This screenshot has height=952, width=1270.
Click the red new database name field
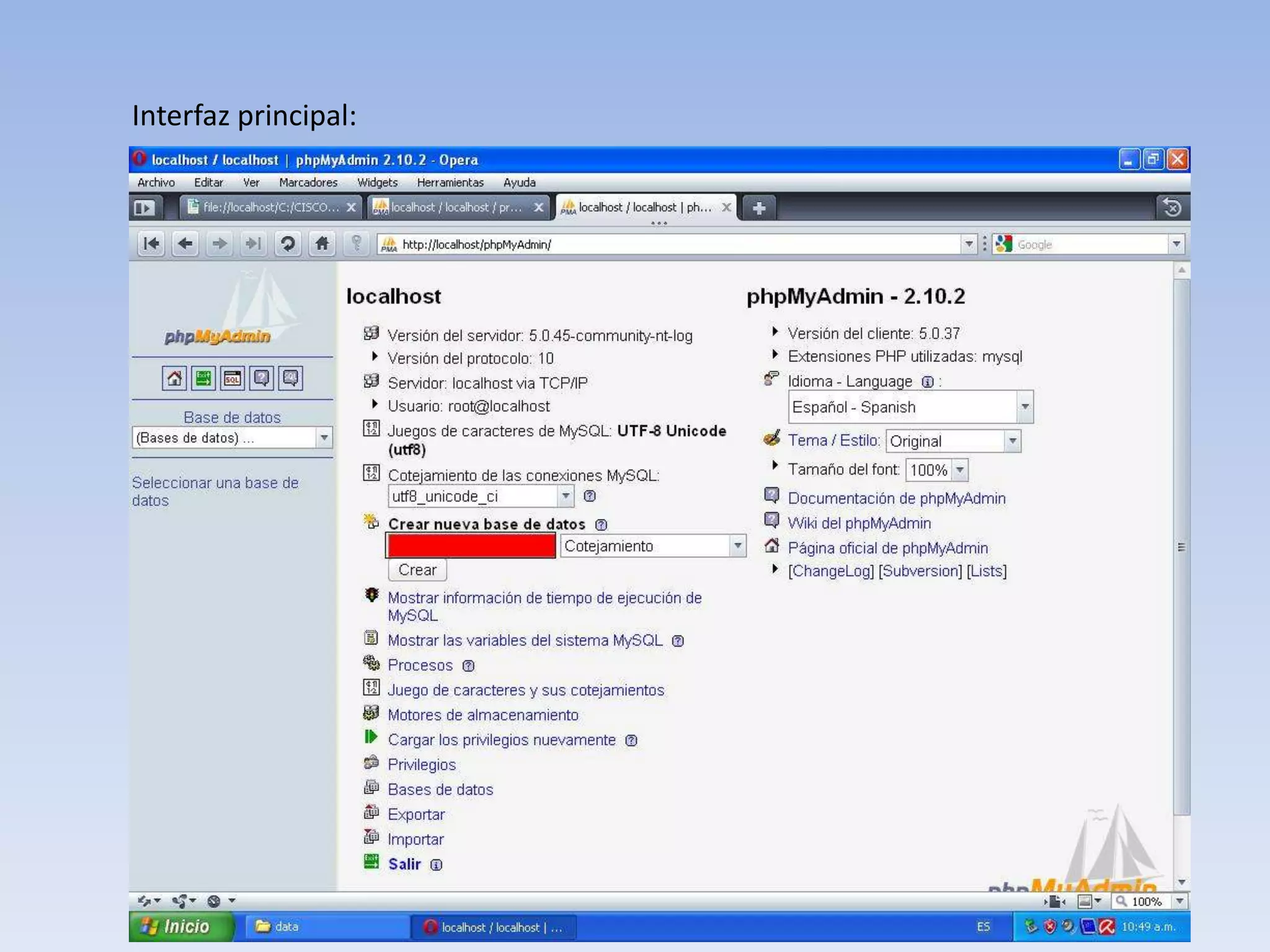coord(471,546)
